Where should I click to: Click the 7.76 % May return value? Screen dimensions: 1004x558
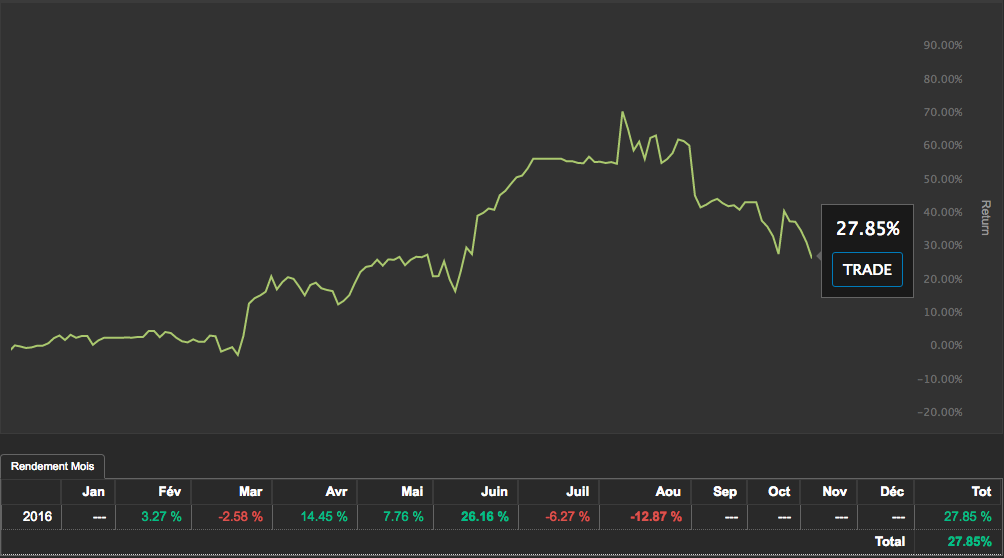click(x=404, y=516)
